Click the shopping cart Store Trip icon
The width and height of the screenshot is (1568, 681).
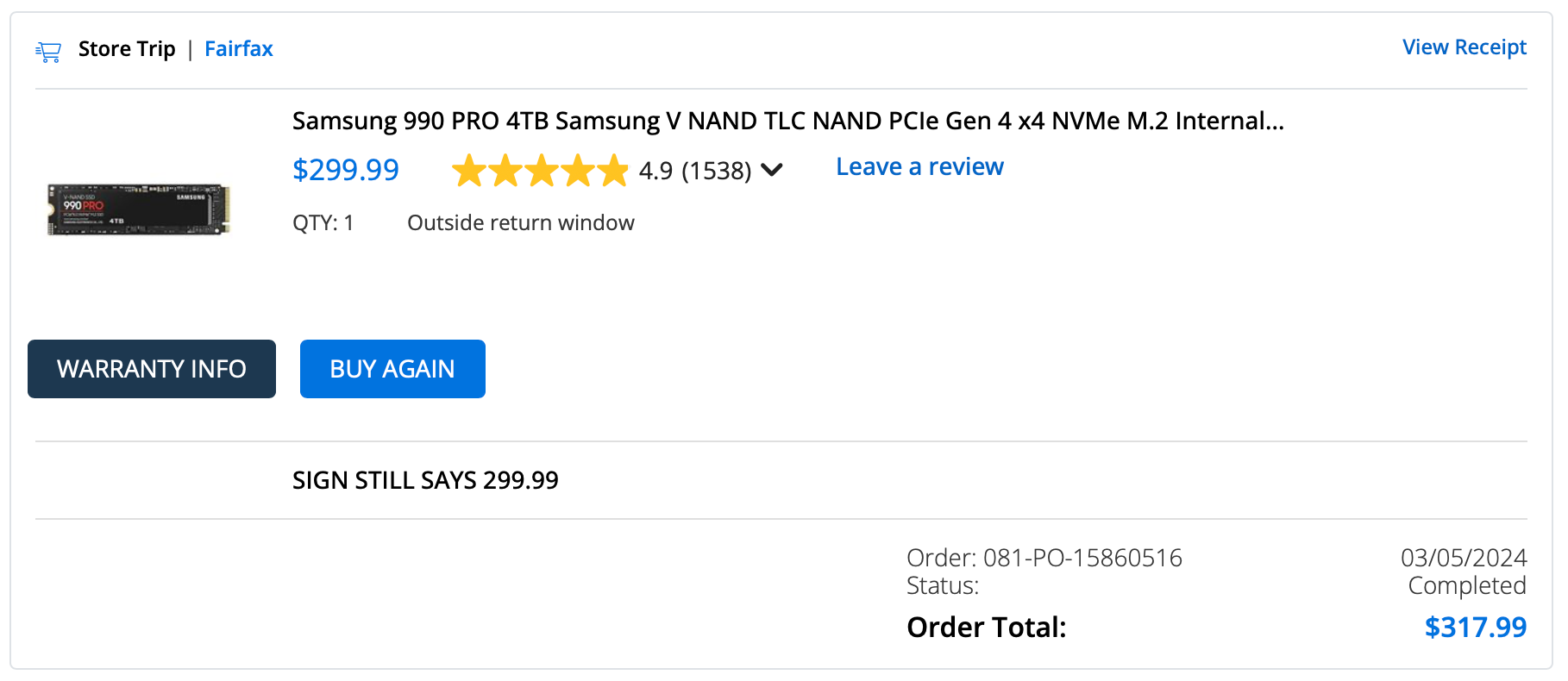pos(48,52)
